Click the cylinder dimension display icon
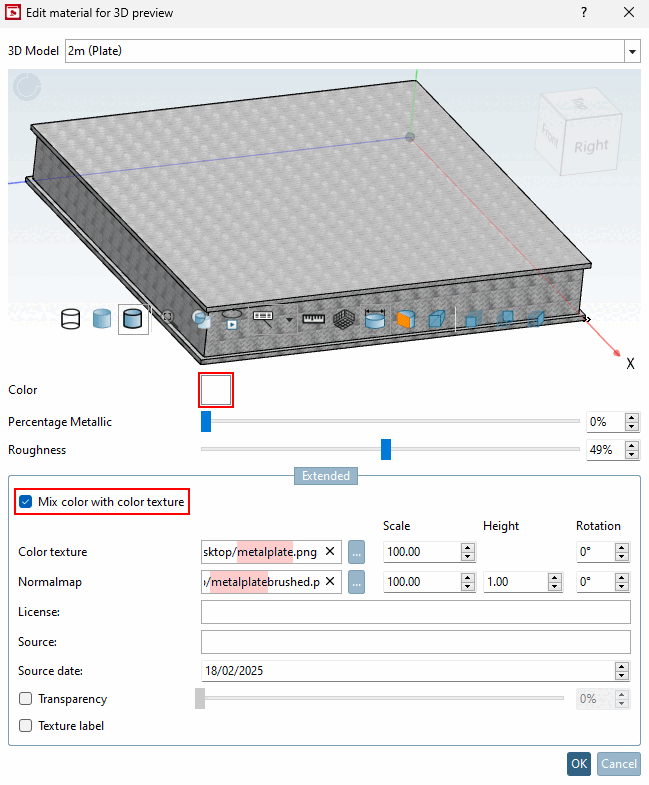The height and width of the screenshot is (785, 649). 375,319
